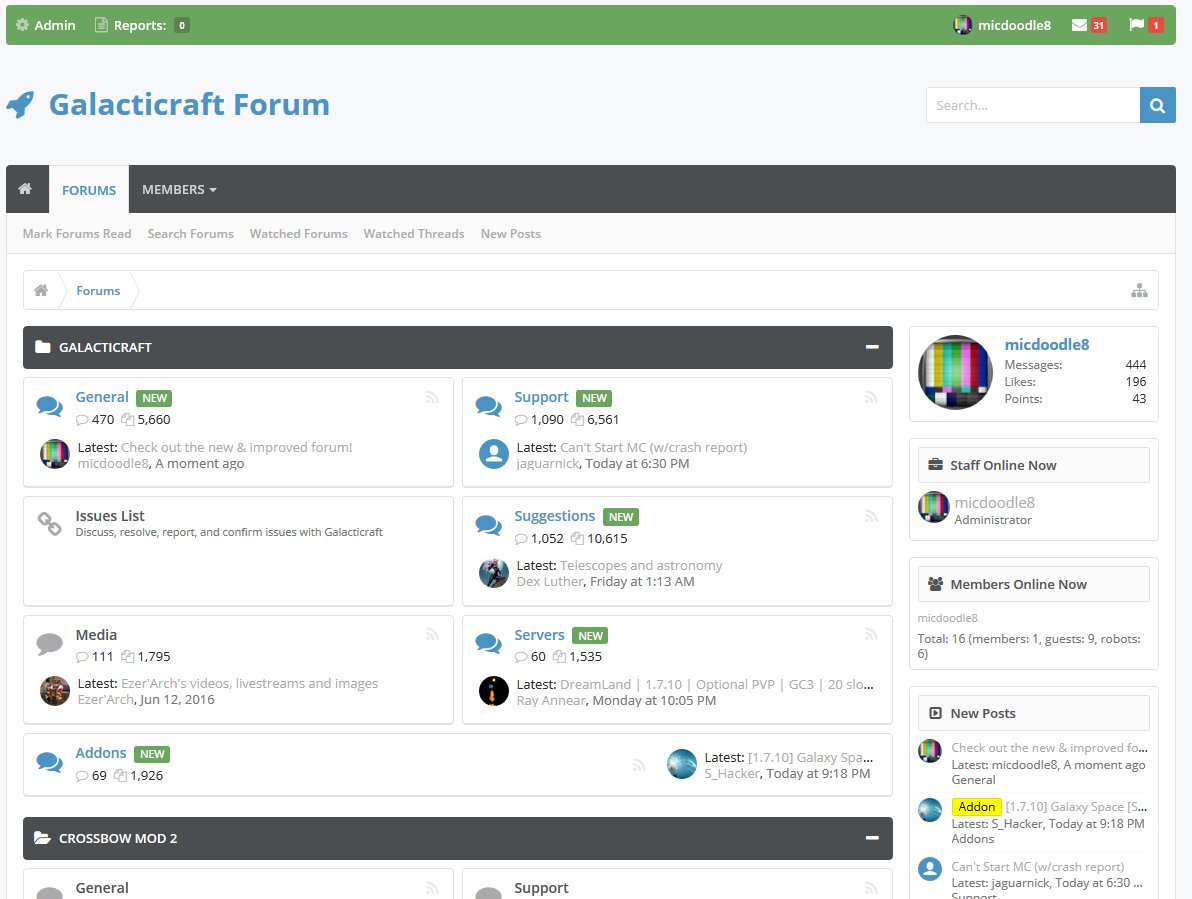Click Dex Luther avatar in Suggestions row
This screenshot has width=1192, height=899.
(x=493, y=572)
